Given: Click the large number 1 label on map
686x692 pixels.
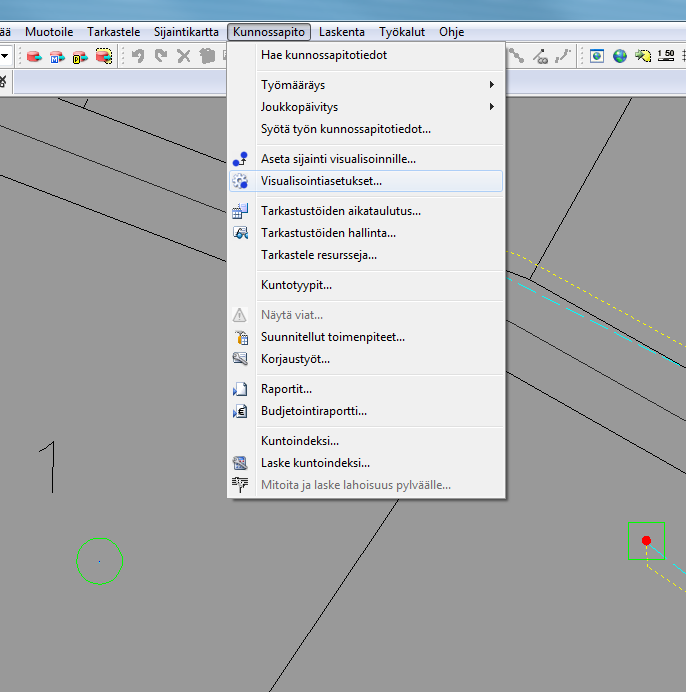Looking at the screenshot, I should pyautogui.click(x=48, y=467).
